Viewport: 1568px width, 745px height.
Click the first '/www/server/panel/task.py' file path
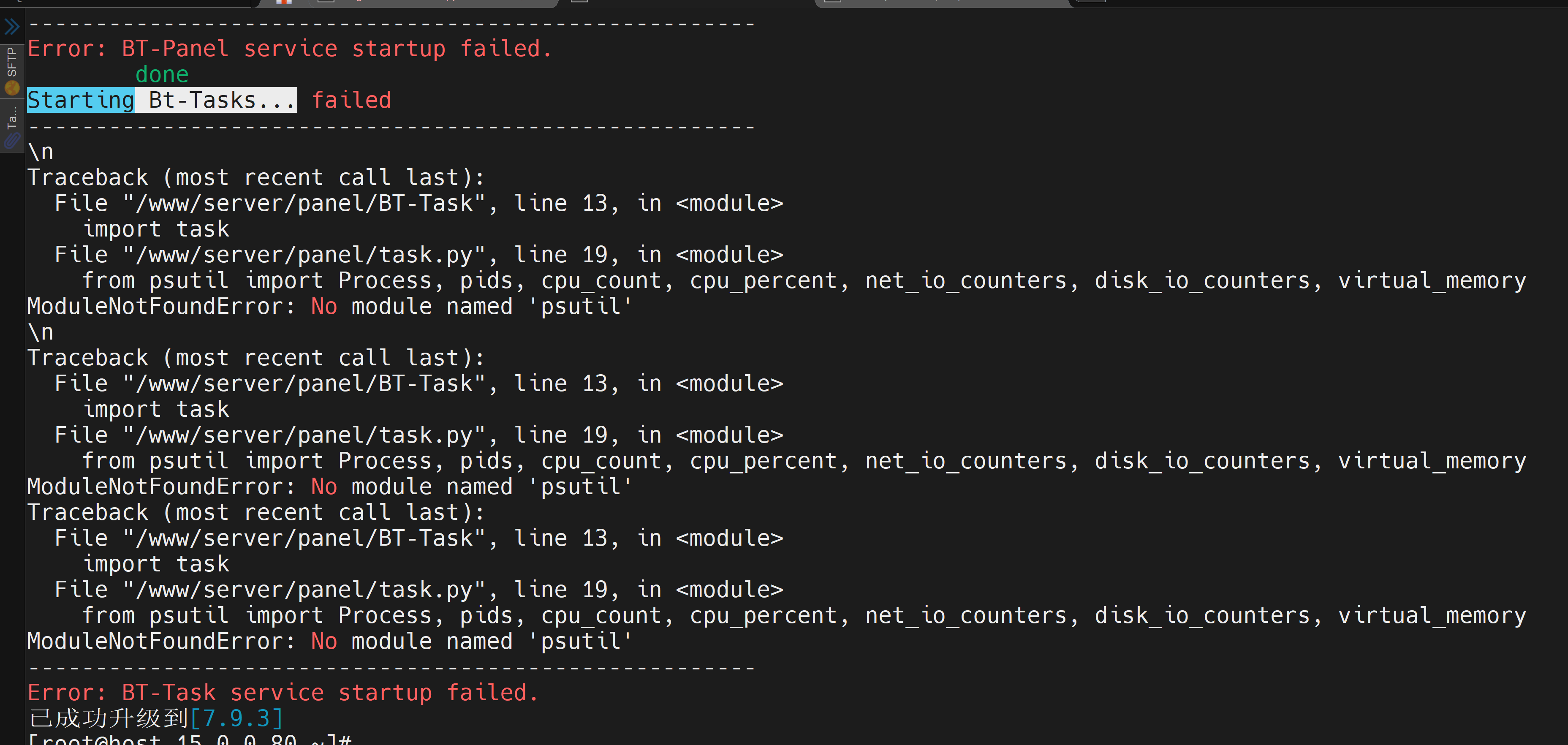point(304,254)
